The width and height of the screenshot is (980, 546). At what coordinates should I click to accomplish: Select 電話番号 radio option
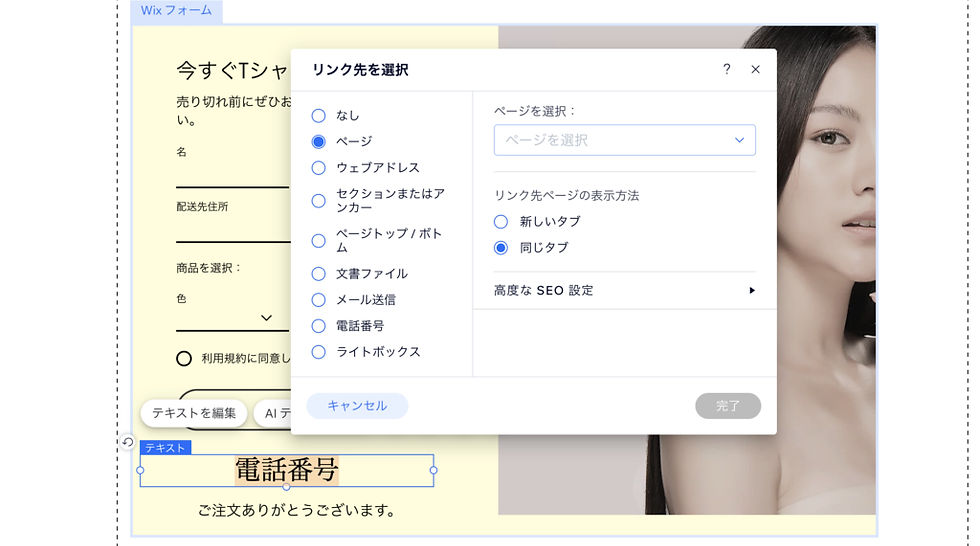(x=319, y=326)
